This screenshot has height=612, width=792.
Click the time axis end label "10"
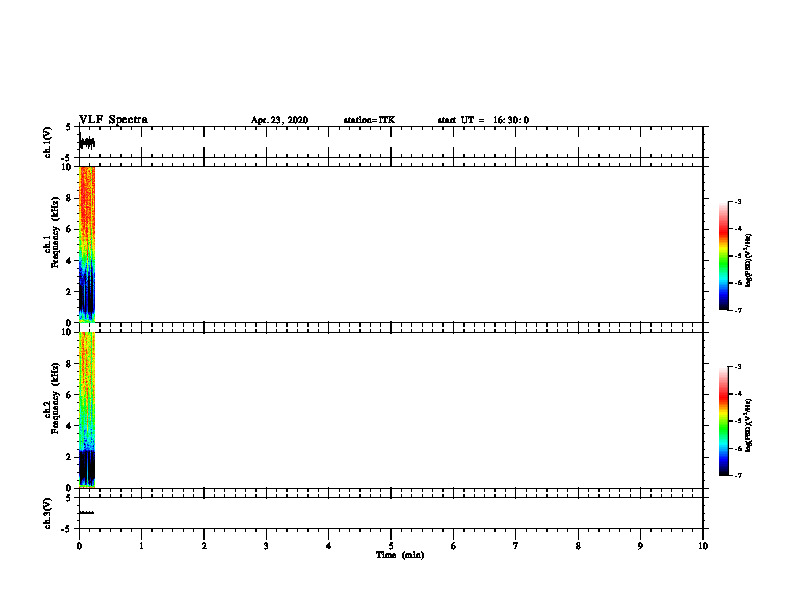[703, 546]
